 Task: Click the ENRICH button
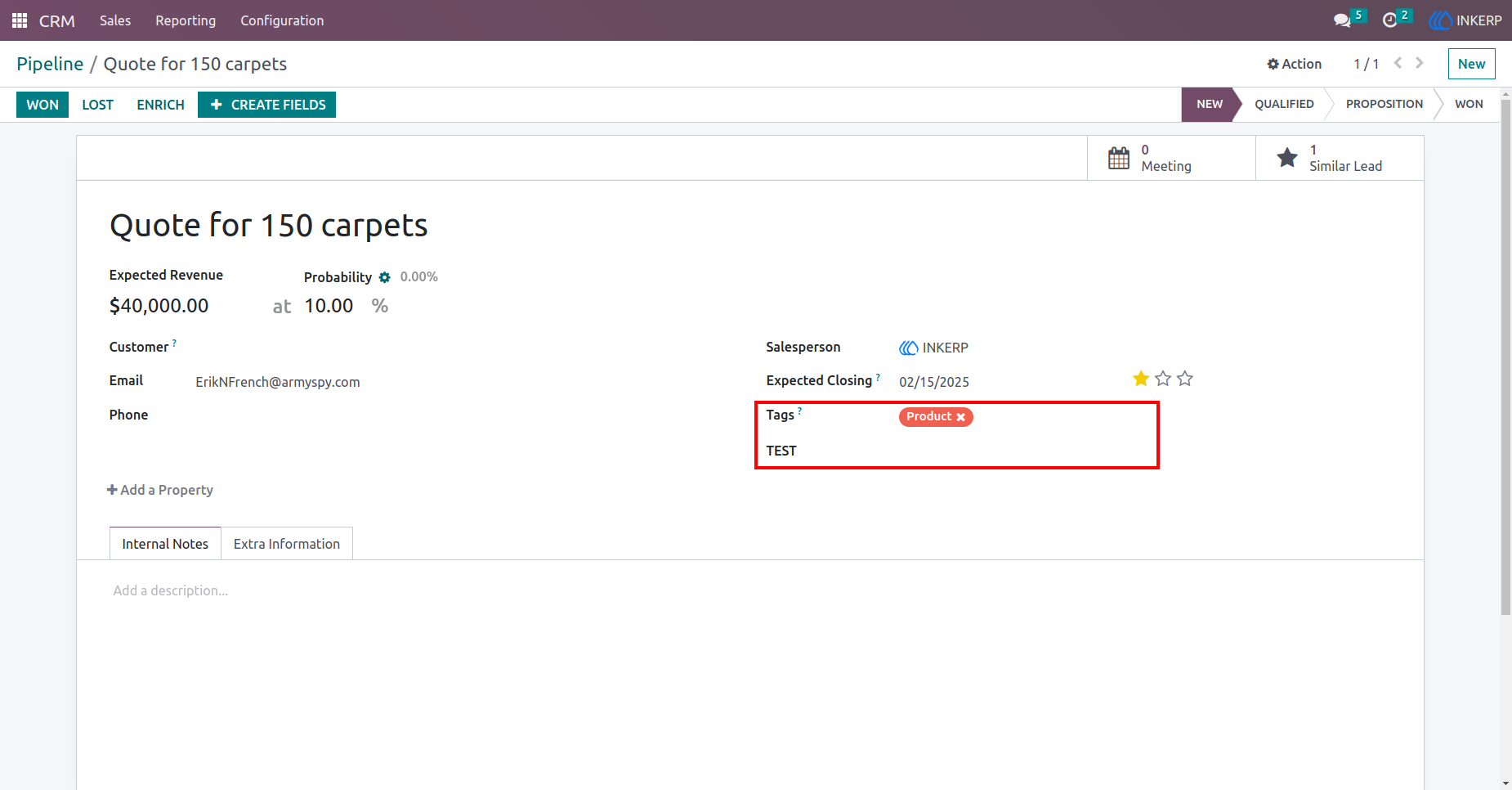pyautogui.click(x=160, y=105)
